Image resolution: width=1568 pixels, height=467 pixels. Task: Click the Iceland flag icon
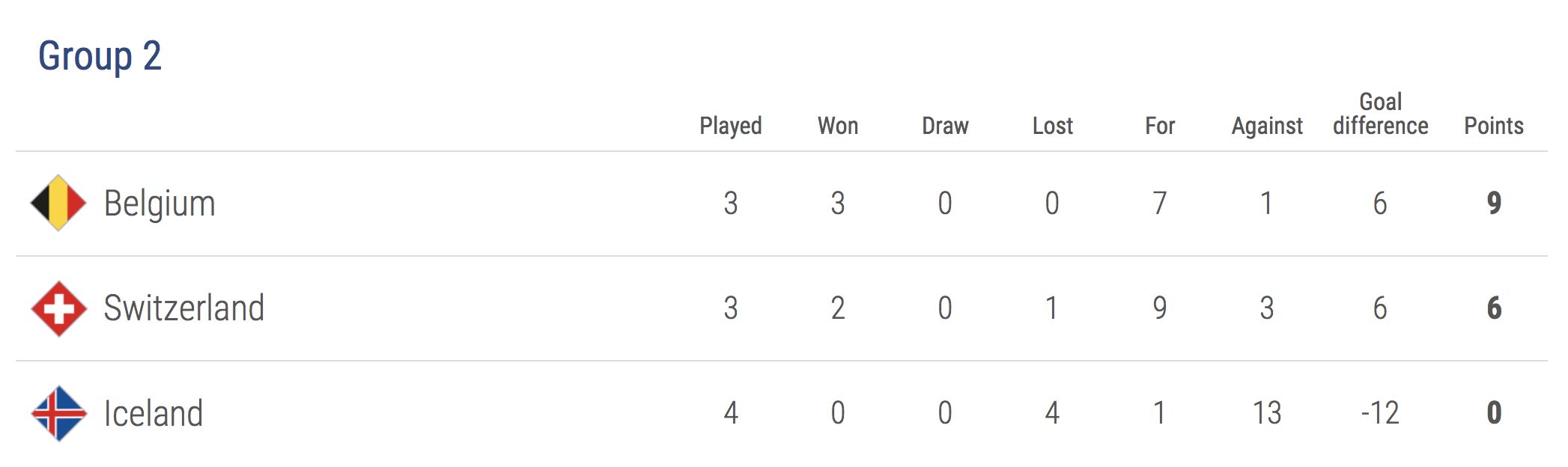[x=58, y=413]
